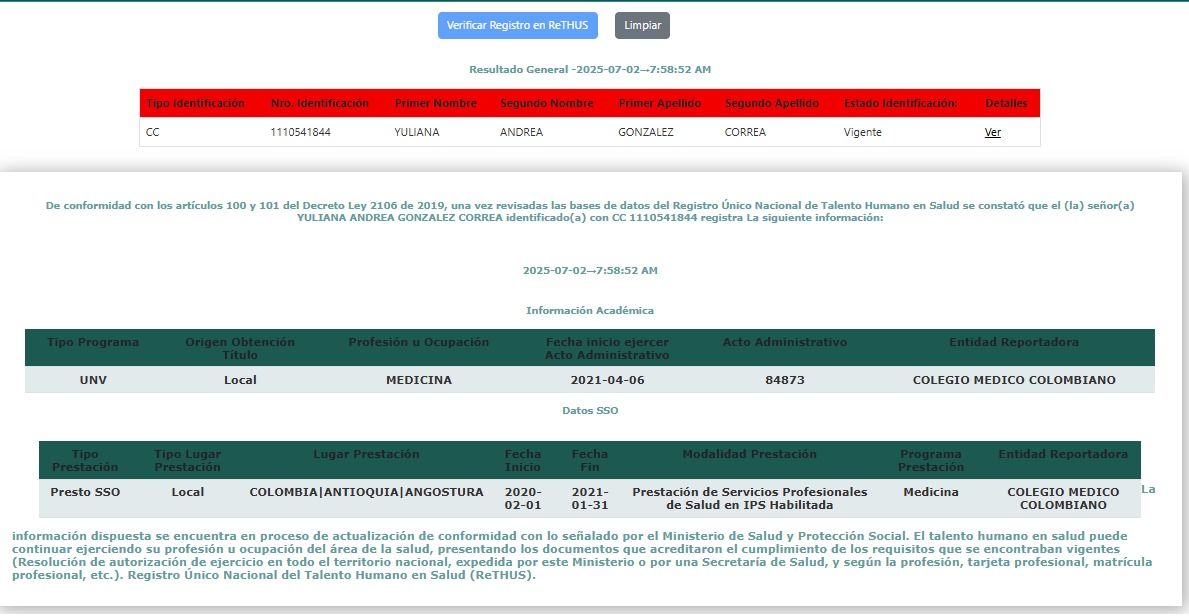Click the Tipo Identificación column header
Image resolution: width=1189 pixels, height=616 pixels.
pyautogui.click(x=195, y=103)
